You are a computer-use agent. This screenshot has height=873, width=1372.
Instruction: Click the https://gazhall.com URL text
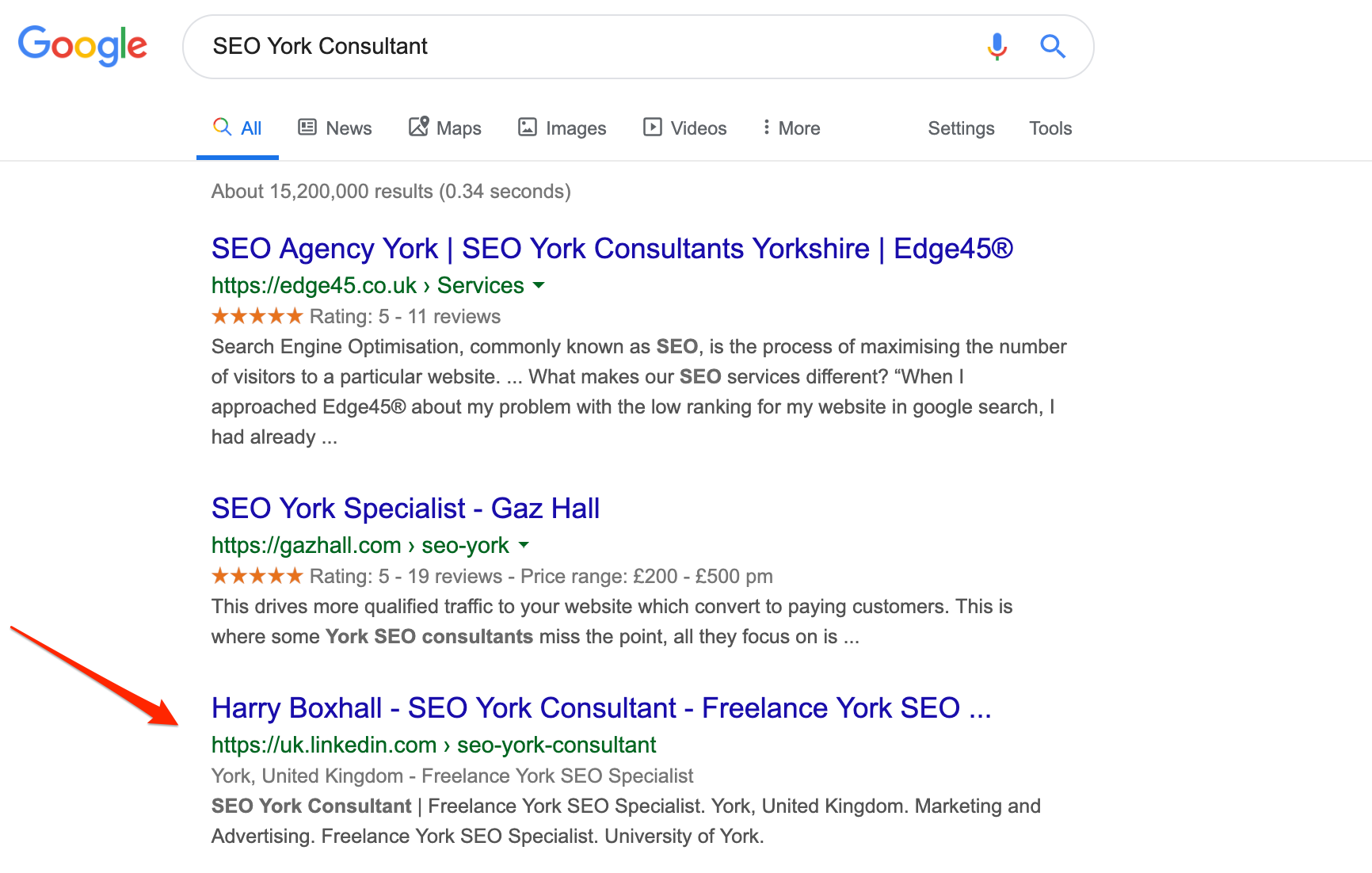point(307,545)
